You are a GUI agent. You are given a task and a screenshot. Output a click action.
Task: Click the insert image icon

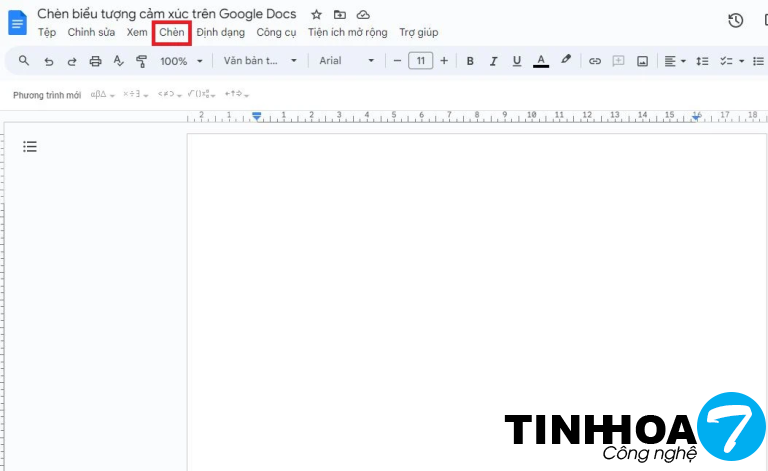click(642, 61)
